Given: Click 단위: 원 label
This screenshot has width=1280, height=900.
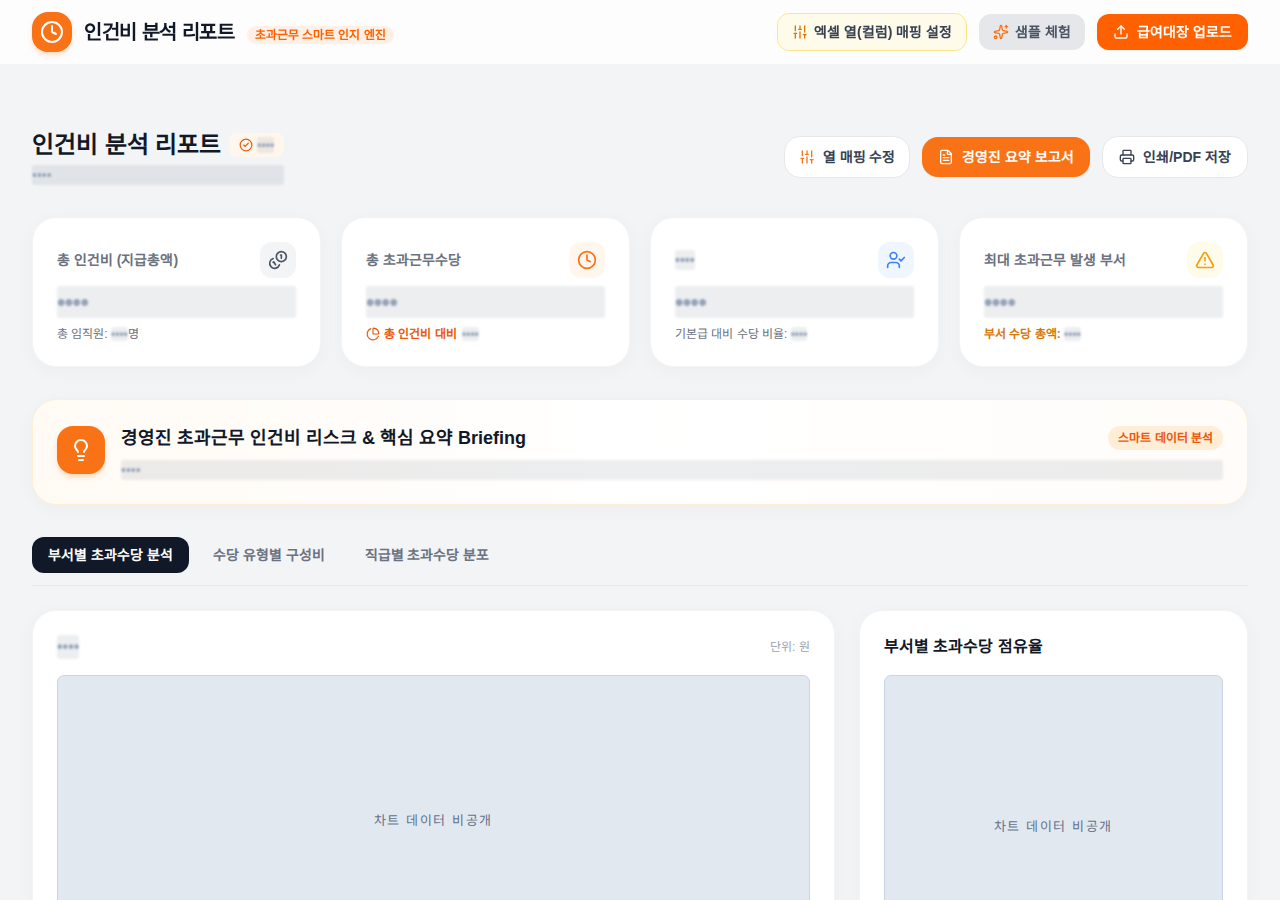Looking at the screenshot, I should (790, 647).
